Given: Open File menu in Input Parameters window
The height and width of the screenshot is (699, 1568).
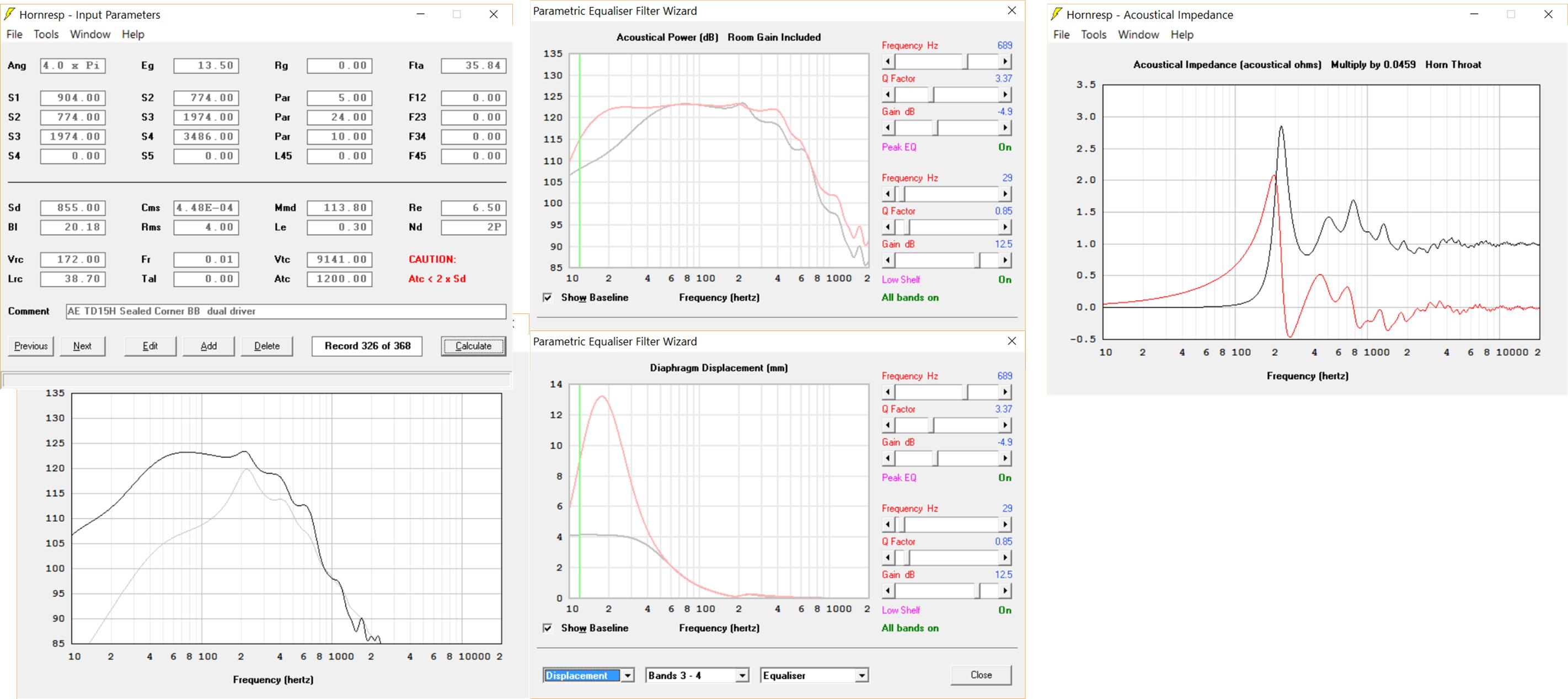Looking at the screenshot, I should point(14,35).
